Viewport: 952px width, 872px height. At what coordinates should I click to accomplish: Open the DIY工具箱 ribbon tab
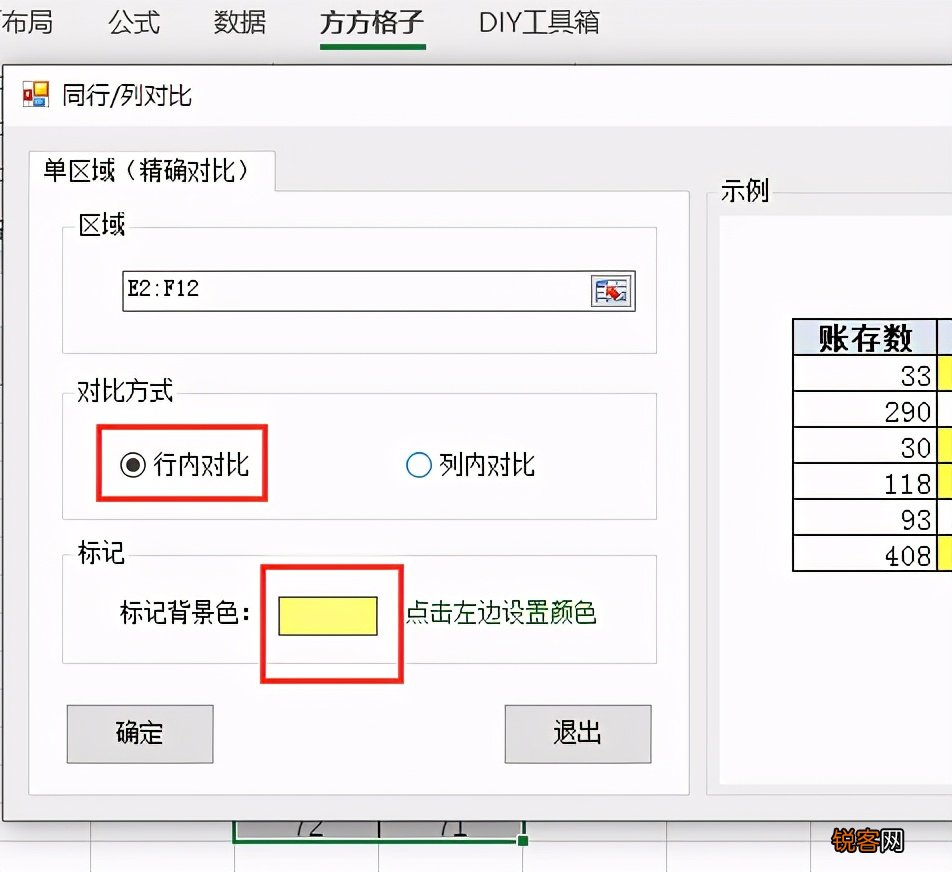(x=539, y=22)
